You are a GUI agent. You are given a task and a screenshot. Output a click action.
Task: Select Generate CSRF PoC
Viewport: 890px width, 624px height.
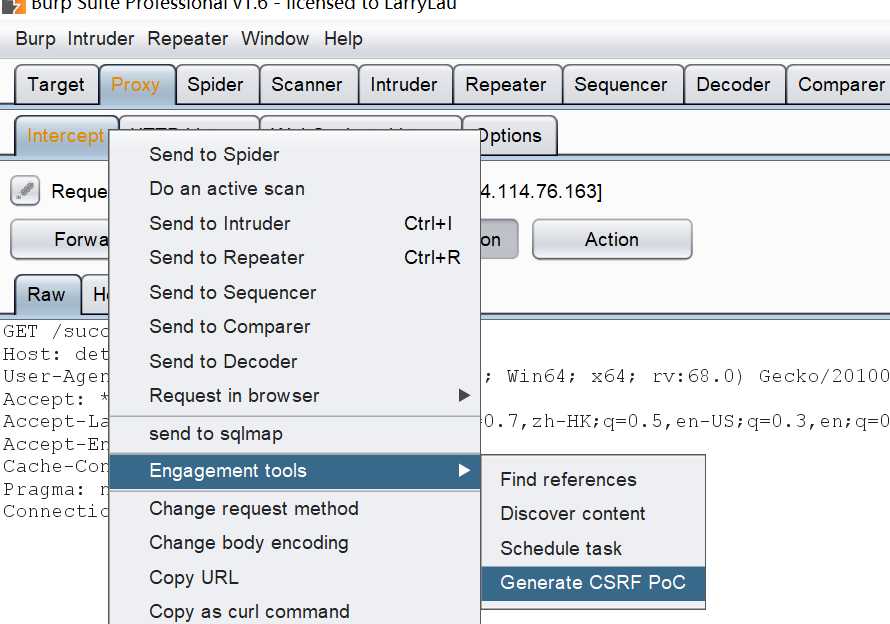593,583
